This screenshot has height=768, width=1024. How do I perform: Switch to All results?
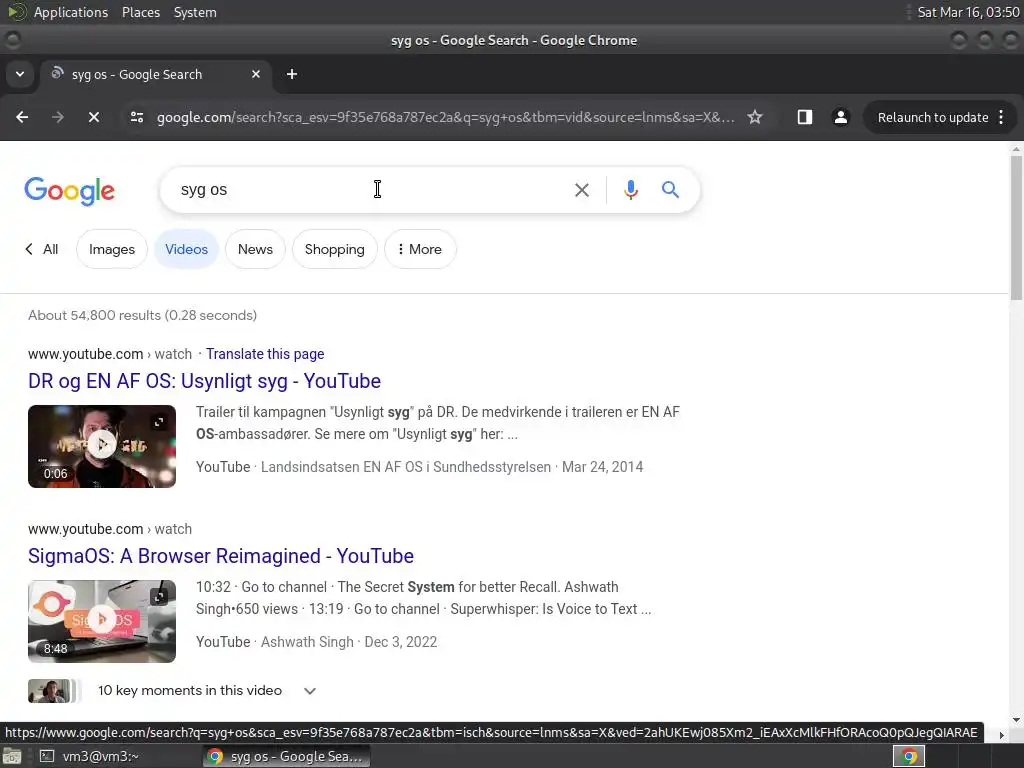(x=42, y=249)
